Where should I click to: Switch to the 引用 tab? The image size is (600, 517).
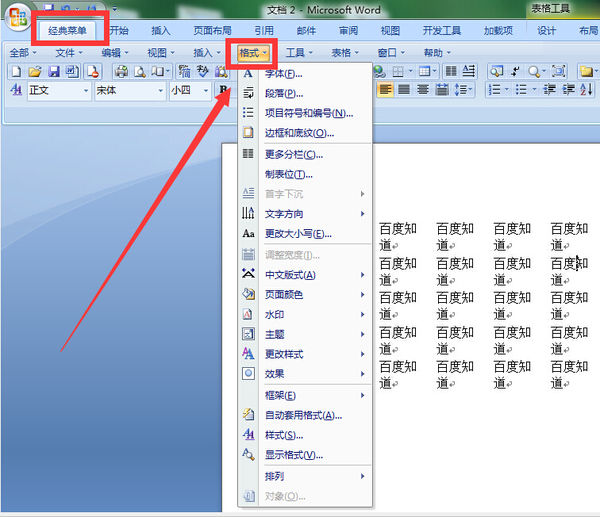[264, 31]
